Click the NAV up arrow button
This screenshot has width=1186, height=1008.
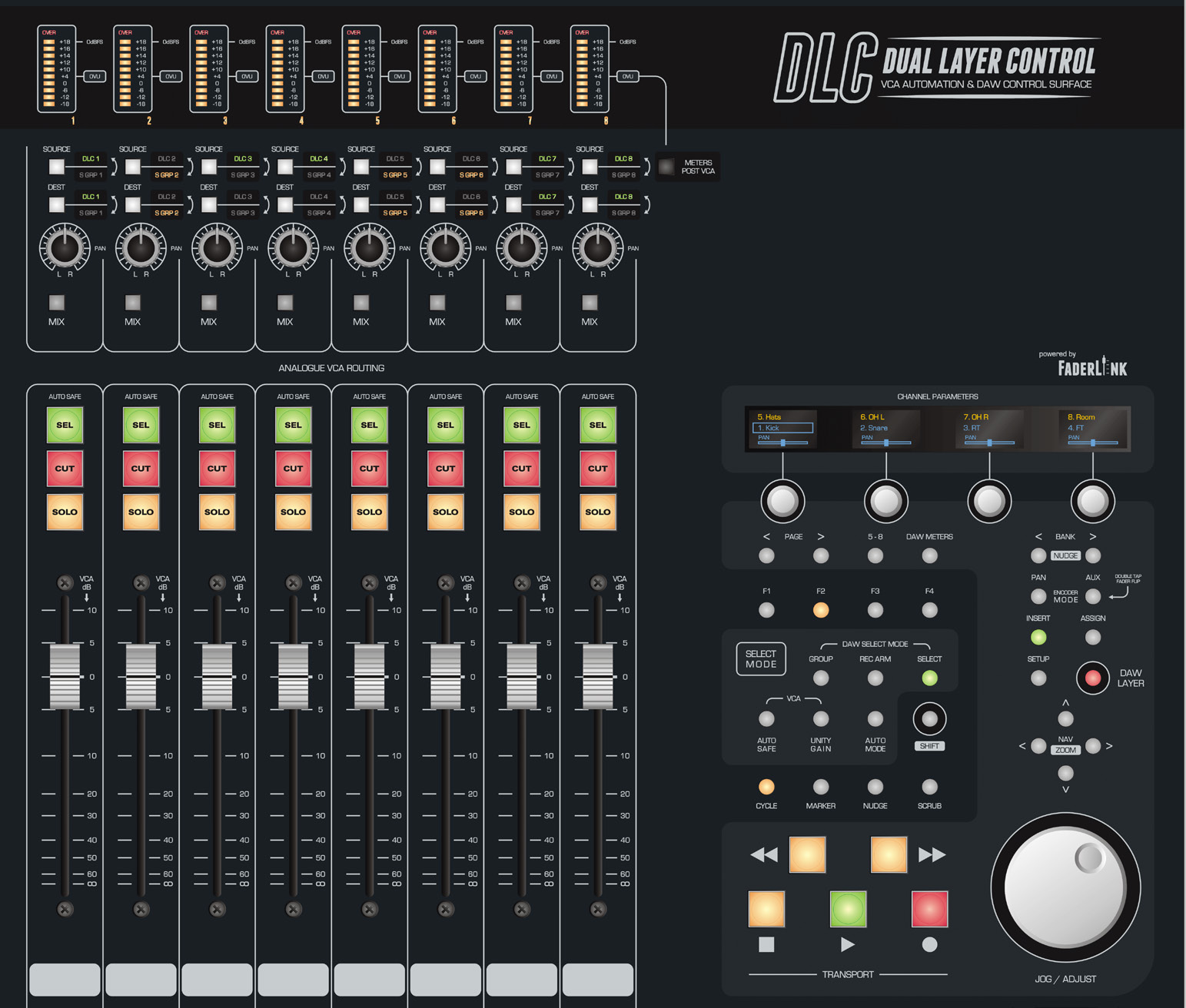pyautogui.click(x=1065, y=718)
